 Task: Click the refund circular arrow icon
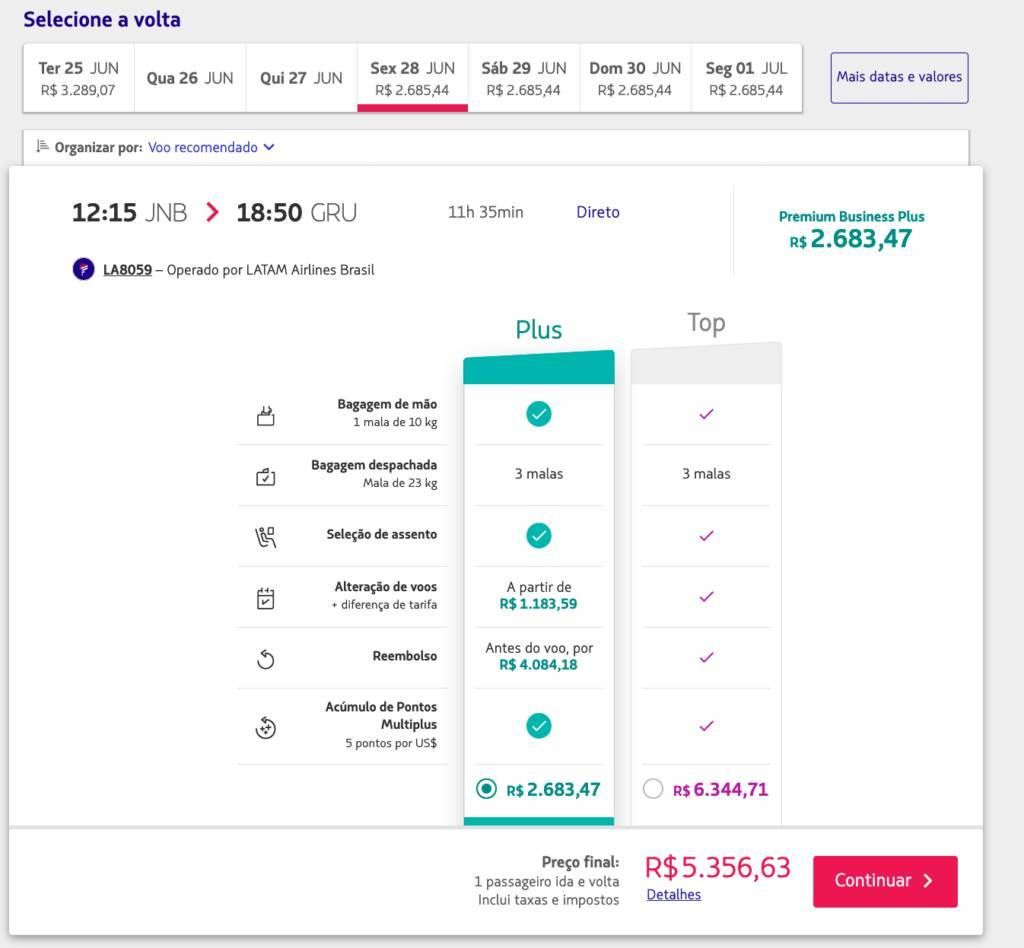point(265,659)
